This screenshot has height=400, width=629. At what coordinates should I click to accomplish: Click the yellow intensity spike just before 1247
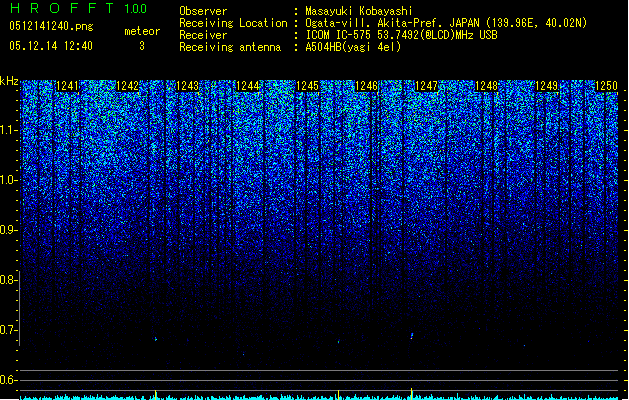(x=412, y=393)
